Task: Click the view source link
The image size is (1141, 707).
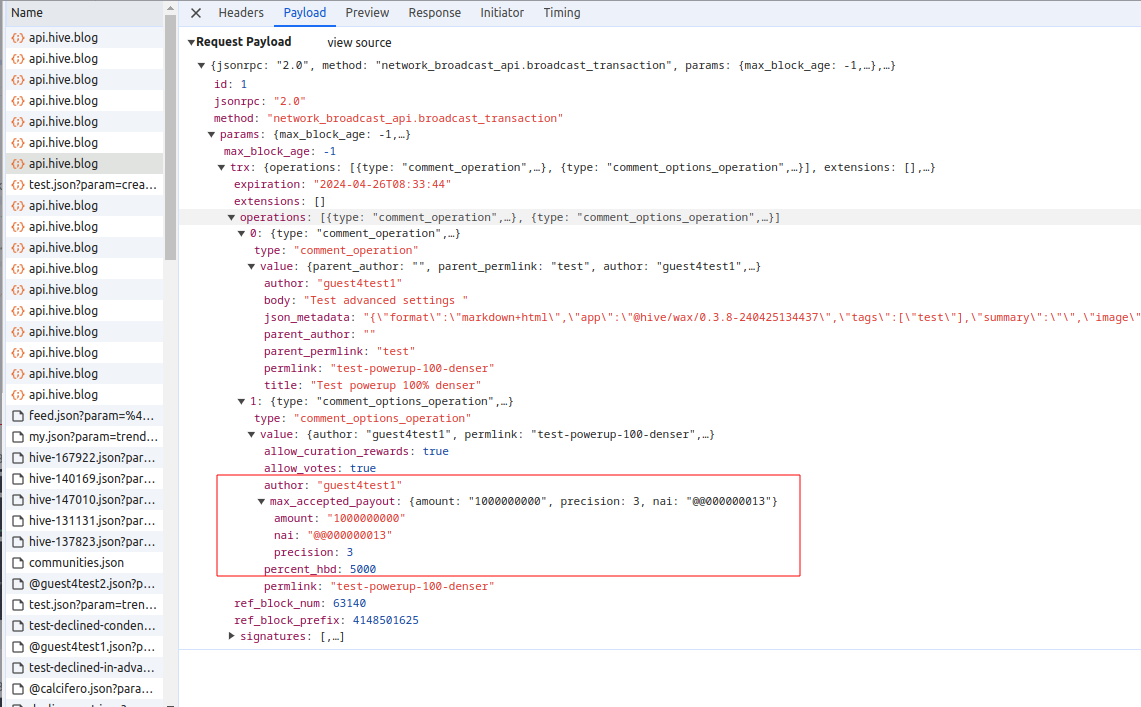Action: click(359, 43)
